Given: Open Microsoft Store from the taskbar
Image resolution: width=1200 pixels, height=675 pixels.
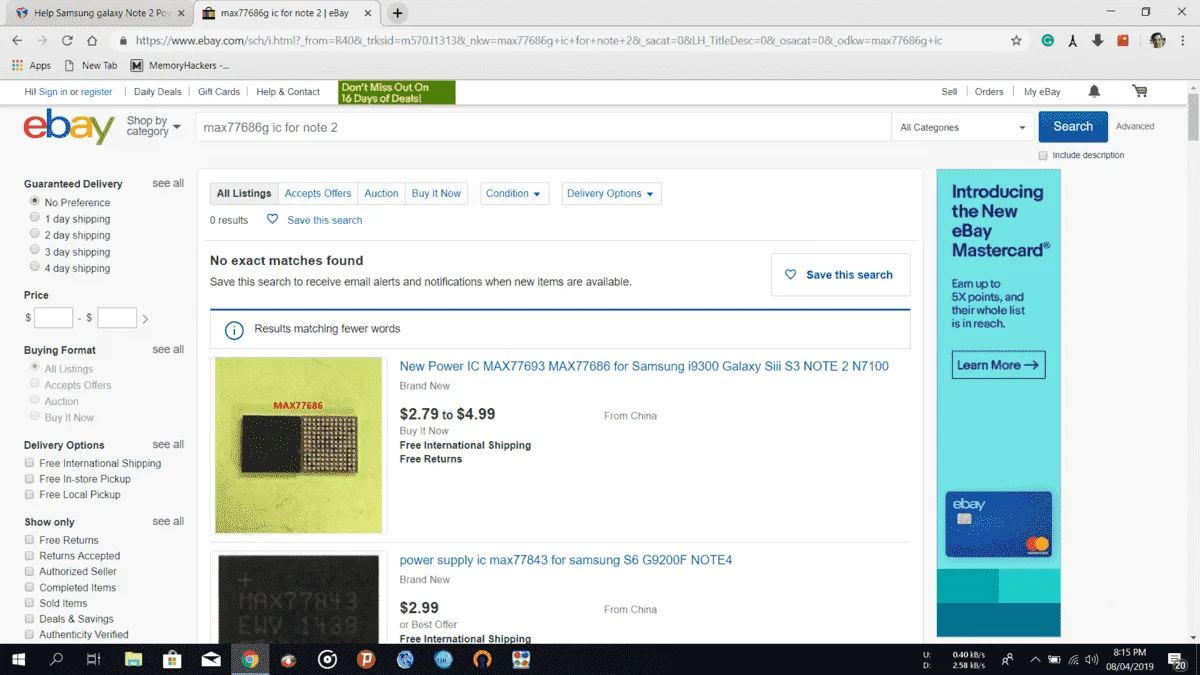Looking at the screenshot, I should pyautogui.click(x=172, y=660).
